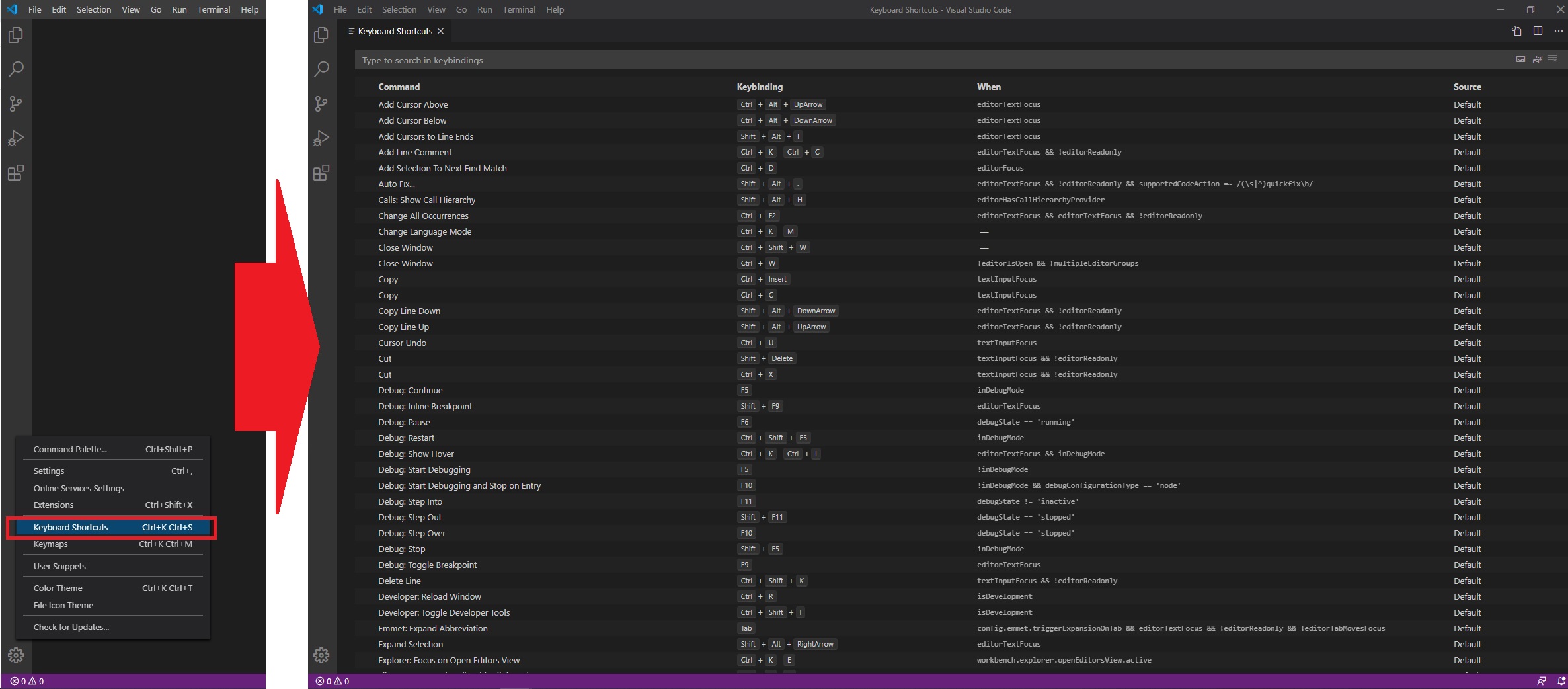Select the Cut row bound to Ctrl+X
Image resolution: width=1568 pixels, height=689 pixels.
(x=960, y=374)
